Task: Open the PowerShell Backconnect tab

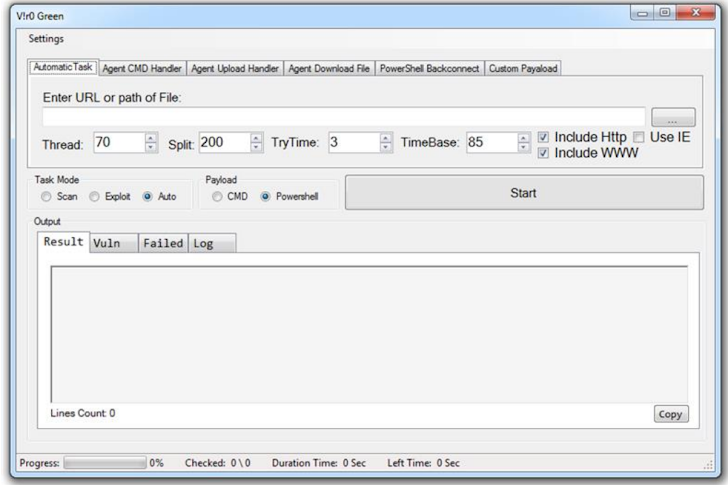Action: coord(430,68)
